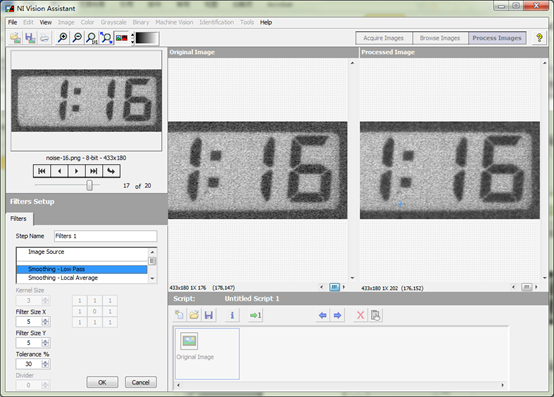Click the Run Script Once green arrow icon
The height and width of the screenshot is (397, 554).
(x=255, y=315)
